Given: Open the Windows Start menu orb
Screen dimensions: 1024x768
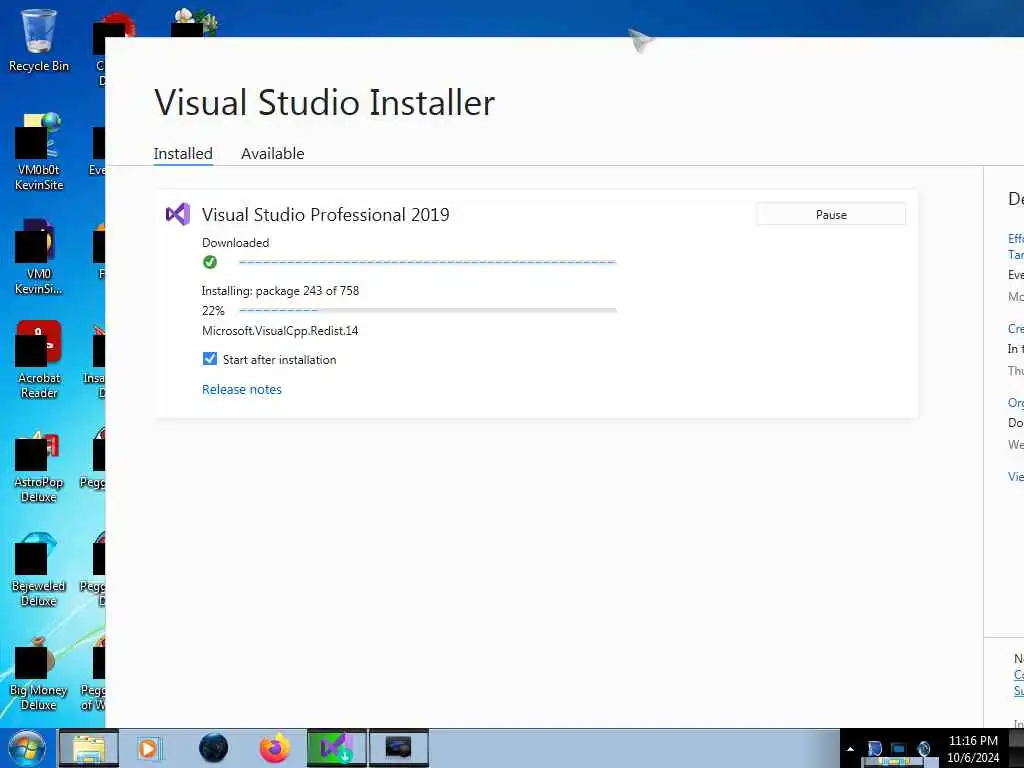Looking at the screenshot, I should click(27, 748).
